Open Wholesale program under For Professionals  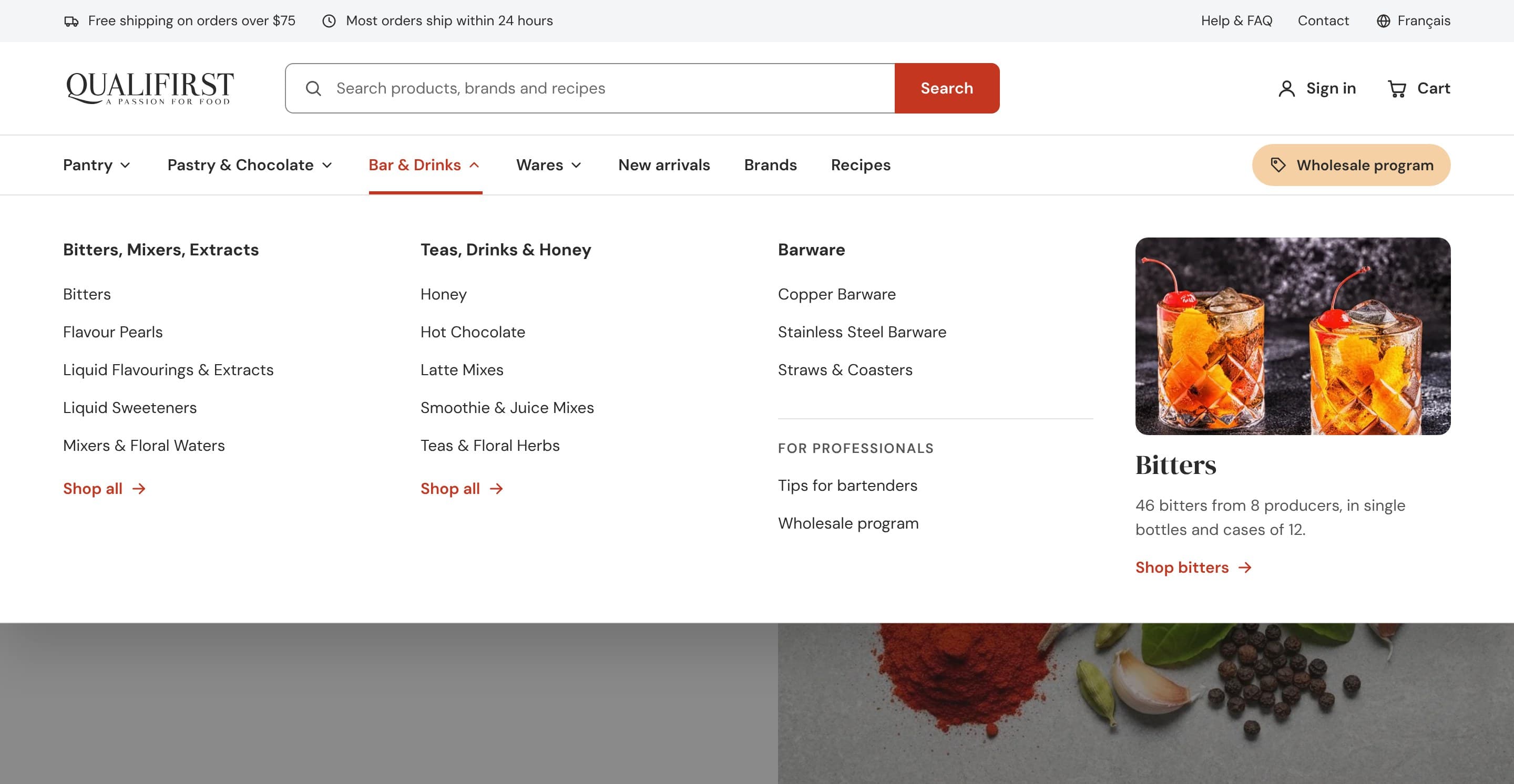(848, 523)
